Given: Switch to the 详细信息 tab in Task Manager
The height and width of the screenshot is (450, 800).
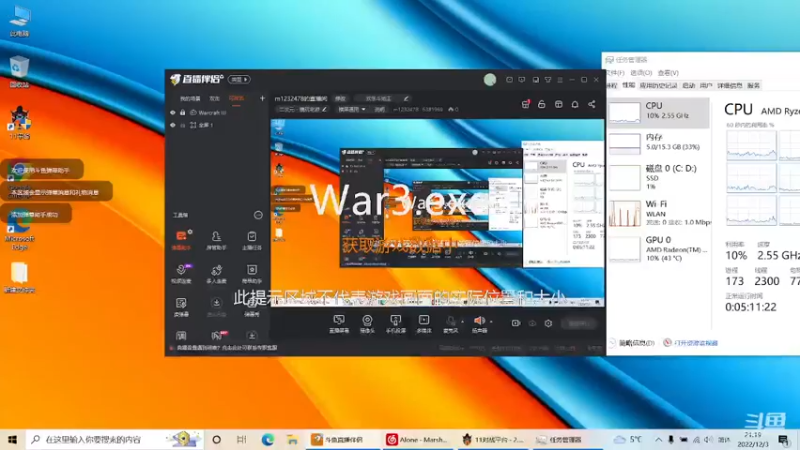Looking at the screenshot, I should point(730,85).
